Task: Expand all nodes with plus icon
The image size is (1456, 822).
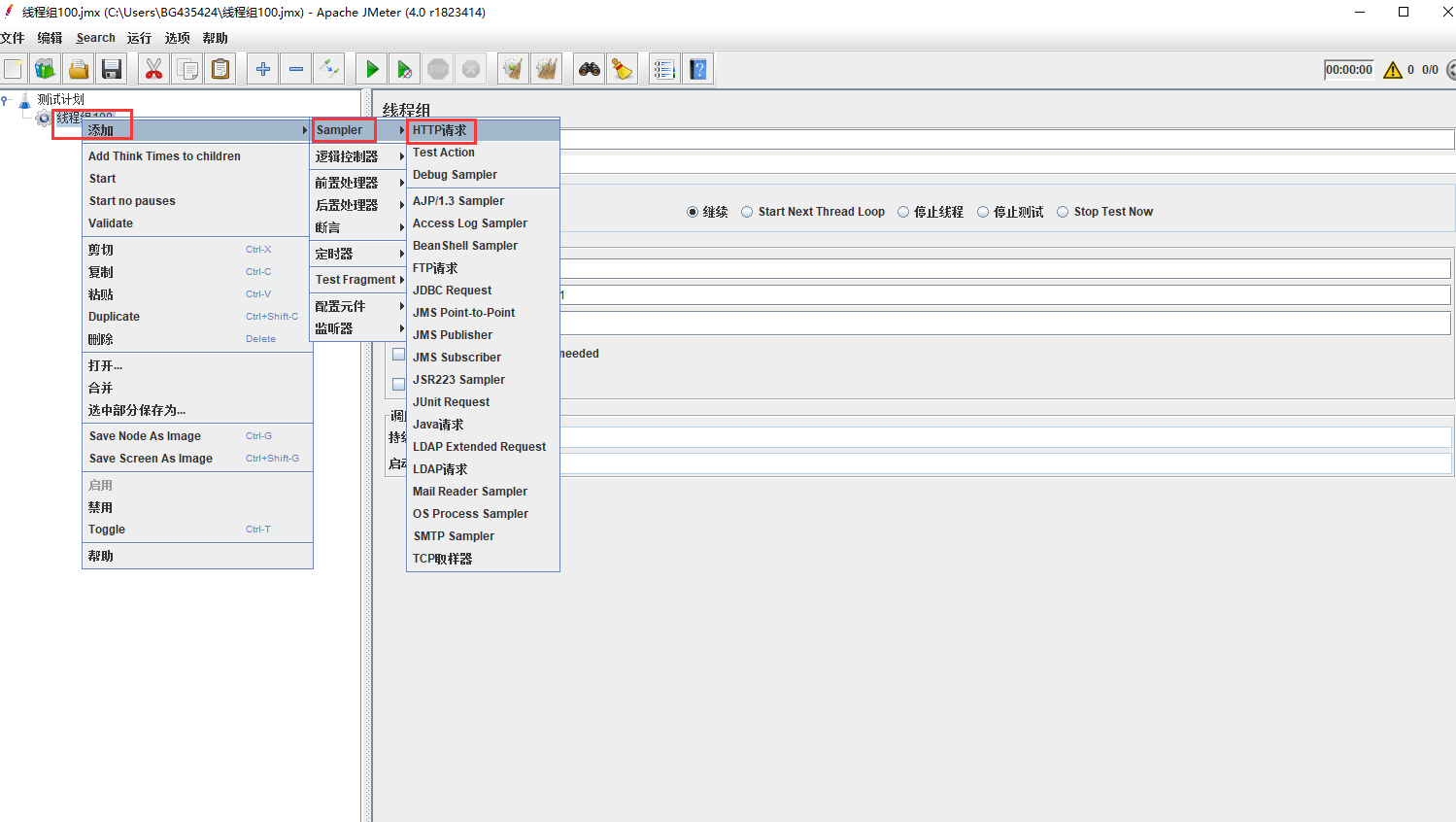Action: (x=262, y=69)
